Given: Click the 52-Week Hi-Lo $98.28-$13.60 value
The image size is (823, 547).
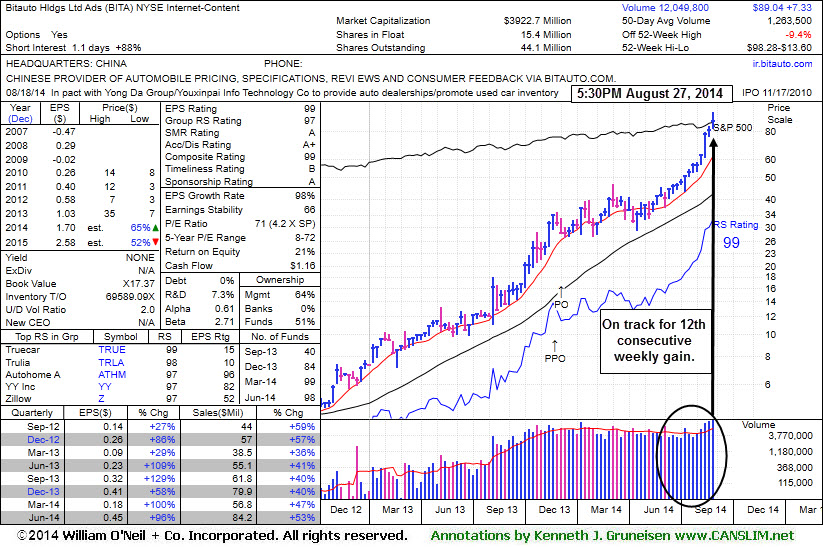Looking at the screenshot, I should coord(779,48).
